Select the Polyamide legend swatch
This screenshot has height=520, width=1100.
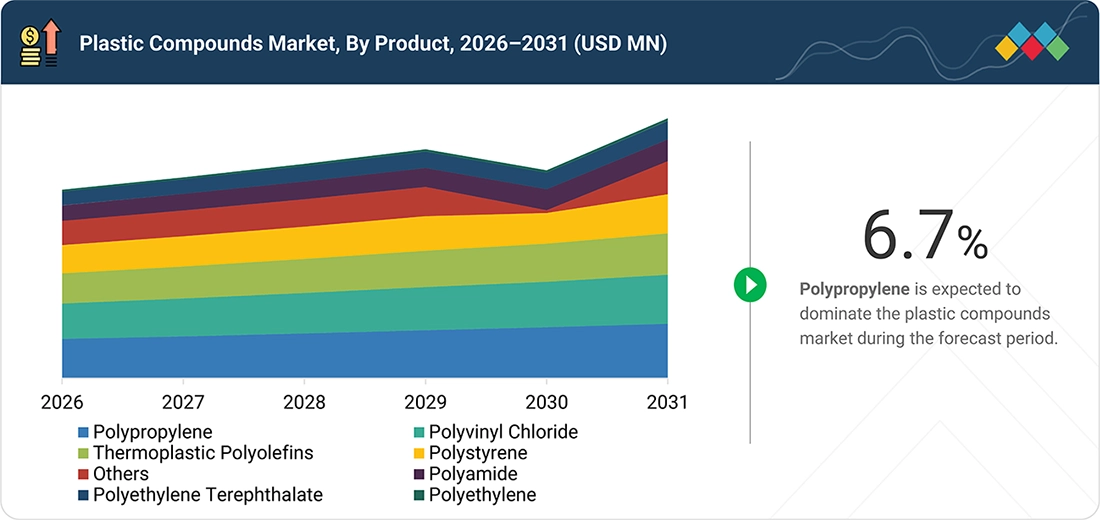pos(419,474)
